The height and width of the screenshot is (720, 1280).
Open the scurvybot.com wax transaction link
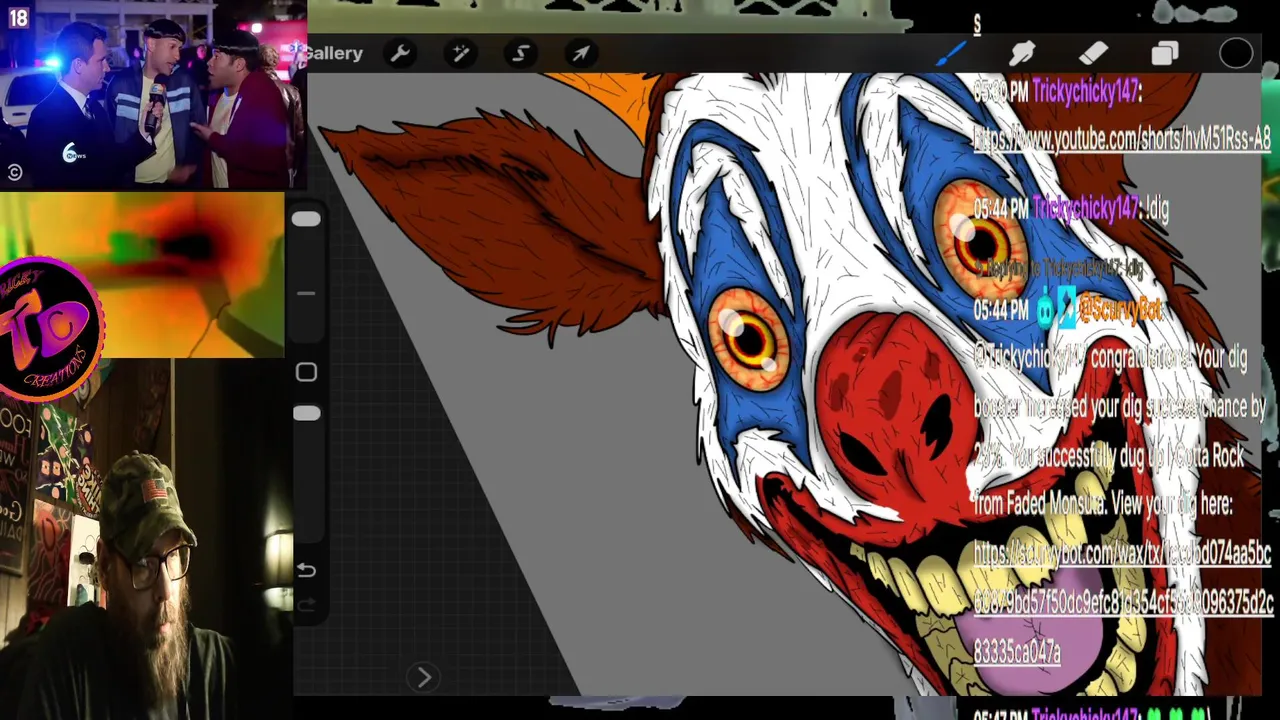pyautogui.click(x=1123, y=602)
